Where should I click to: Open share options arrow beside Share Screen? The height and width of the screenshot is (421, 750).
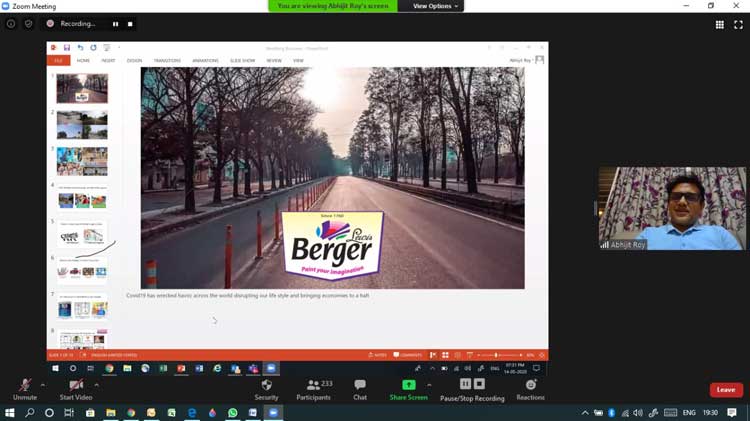429,385
